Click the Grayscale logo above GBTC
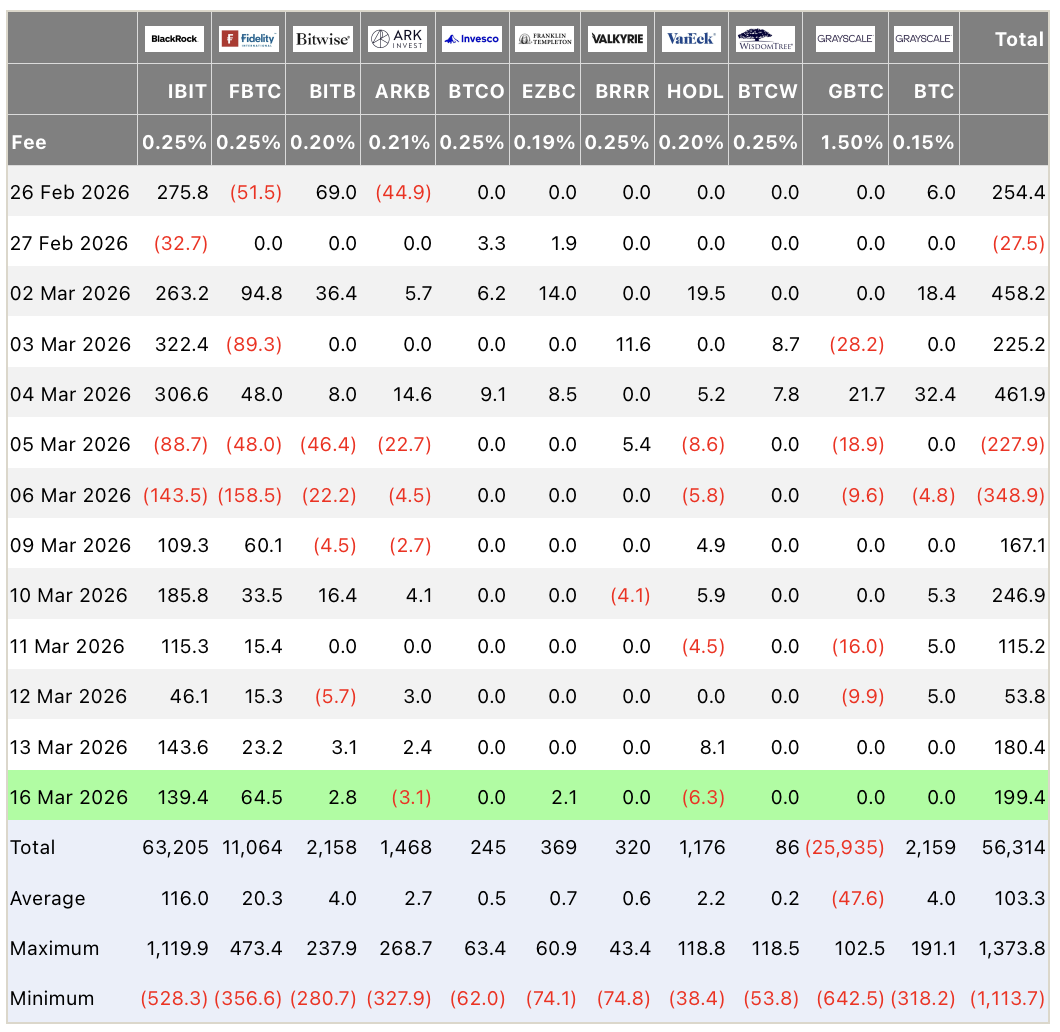 click(845, 40)
